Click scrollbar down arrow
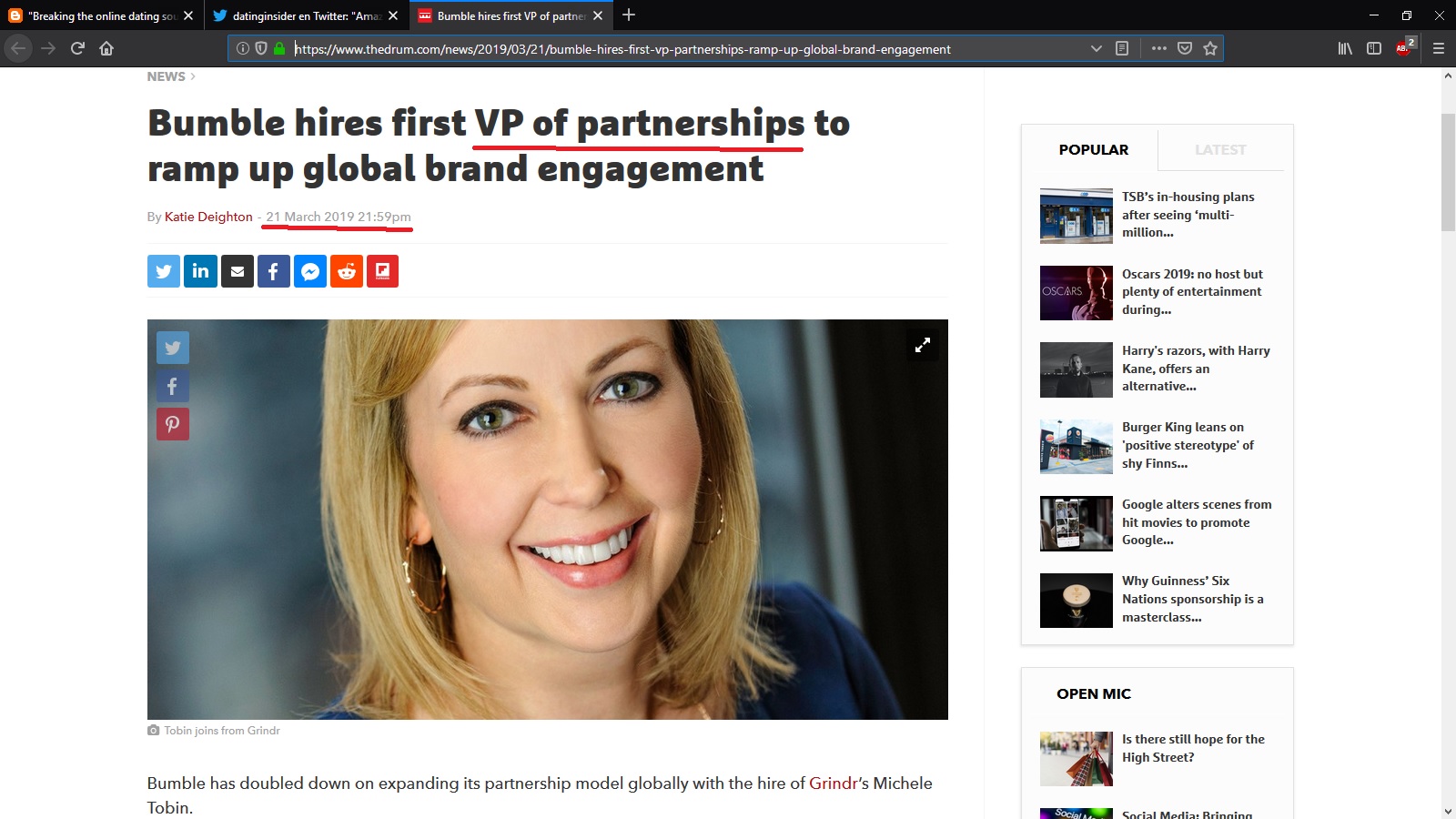Image resolution: width=1456 pixels, height=819 pixels. [x=1448, y=811]
